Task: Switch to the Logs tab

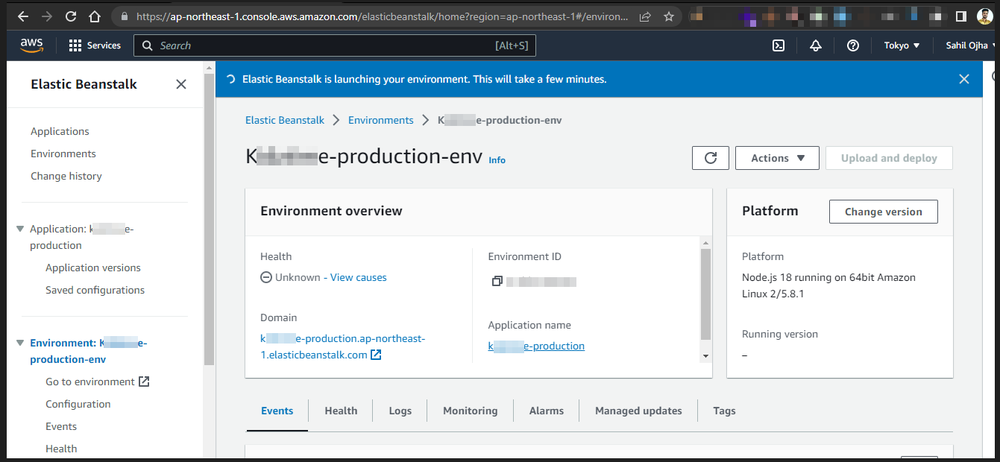Action: point(400,411)
